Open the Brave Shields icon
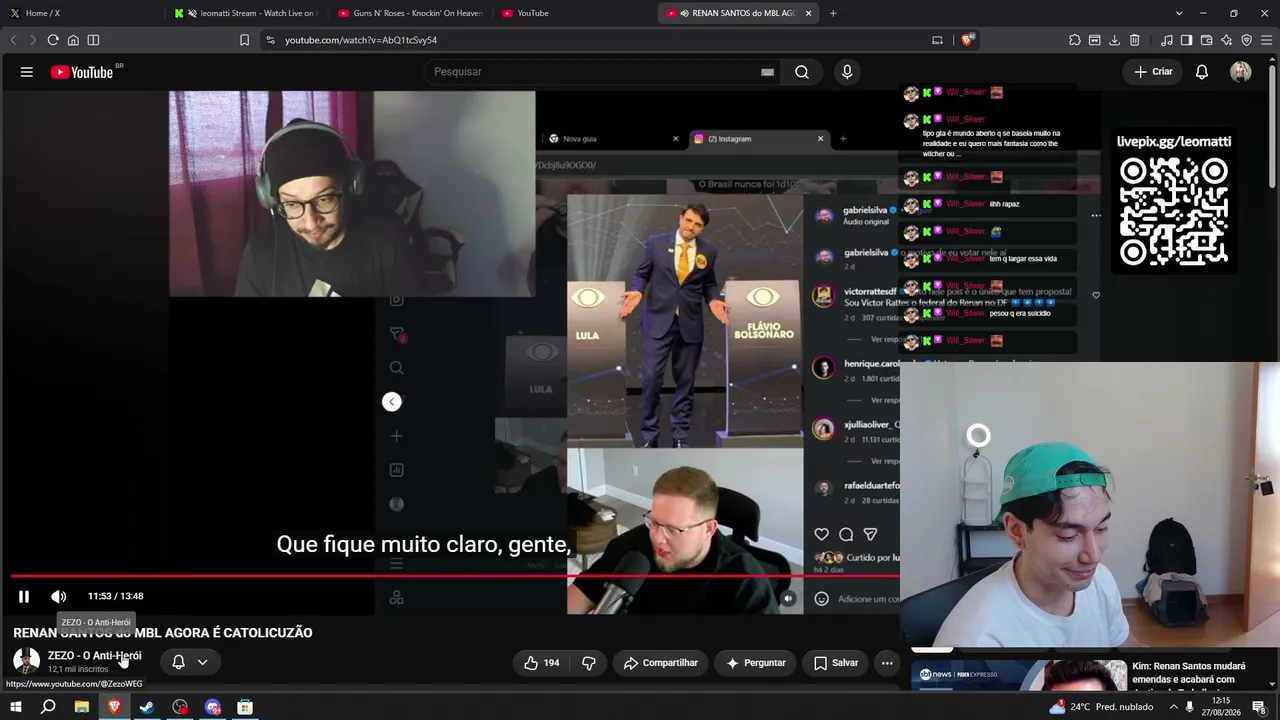Screen dimensions: 1280x720 (x=967, y=40)
